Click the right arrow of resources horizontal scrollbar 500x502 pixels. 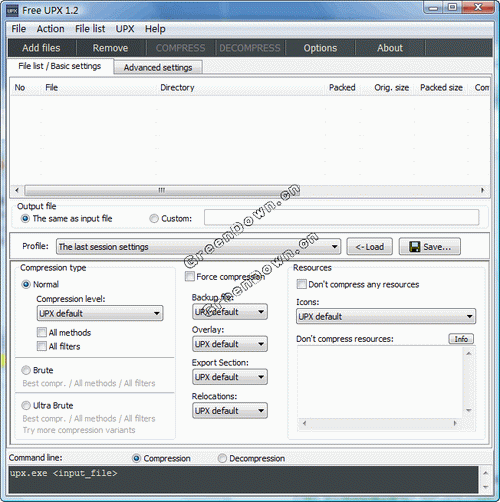tap(455, 423)
